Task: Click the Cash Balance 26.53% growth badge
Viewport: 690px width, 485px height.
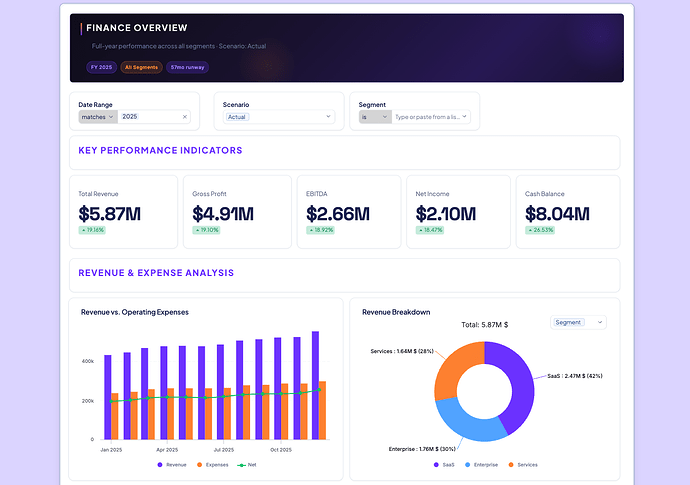Action: pyautogui.click(x=540, y=230)
